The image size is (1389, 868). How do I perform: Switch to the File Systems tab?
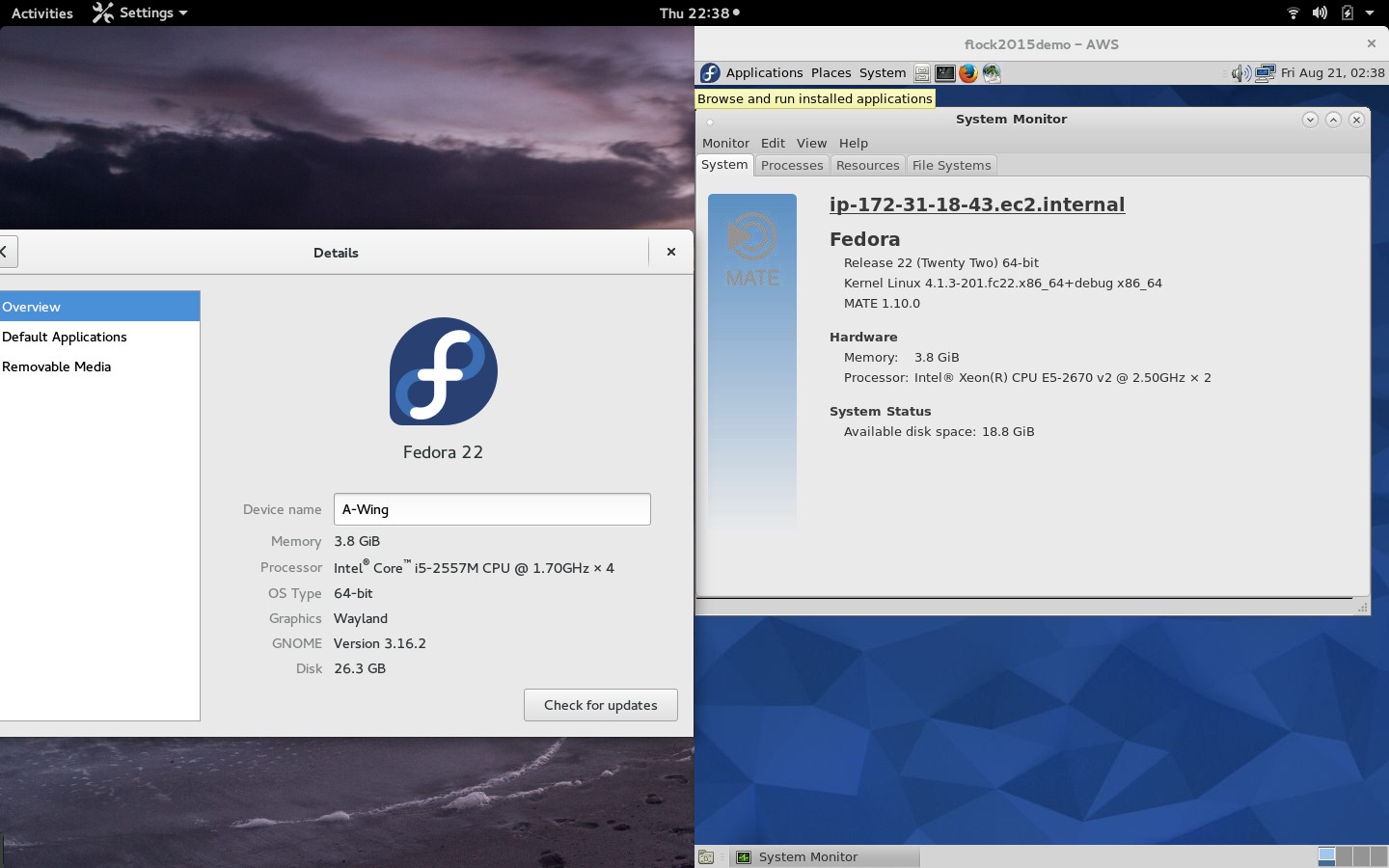pos(951,166)
